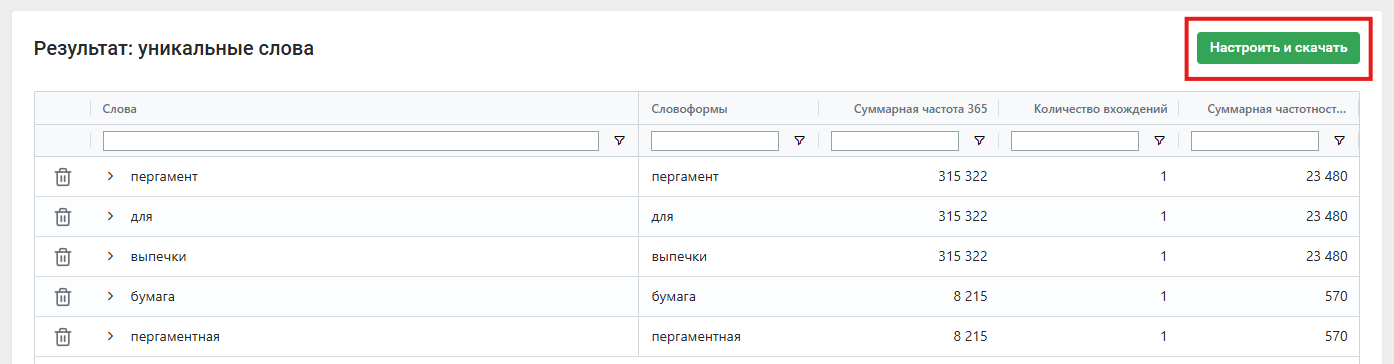This screenshot has height=364, width=1394.
Task: Click filter icon for Суммарная частота 365
Action: tap(979, 141)
